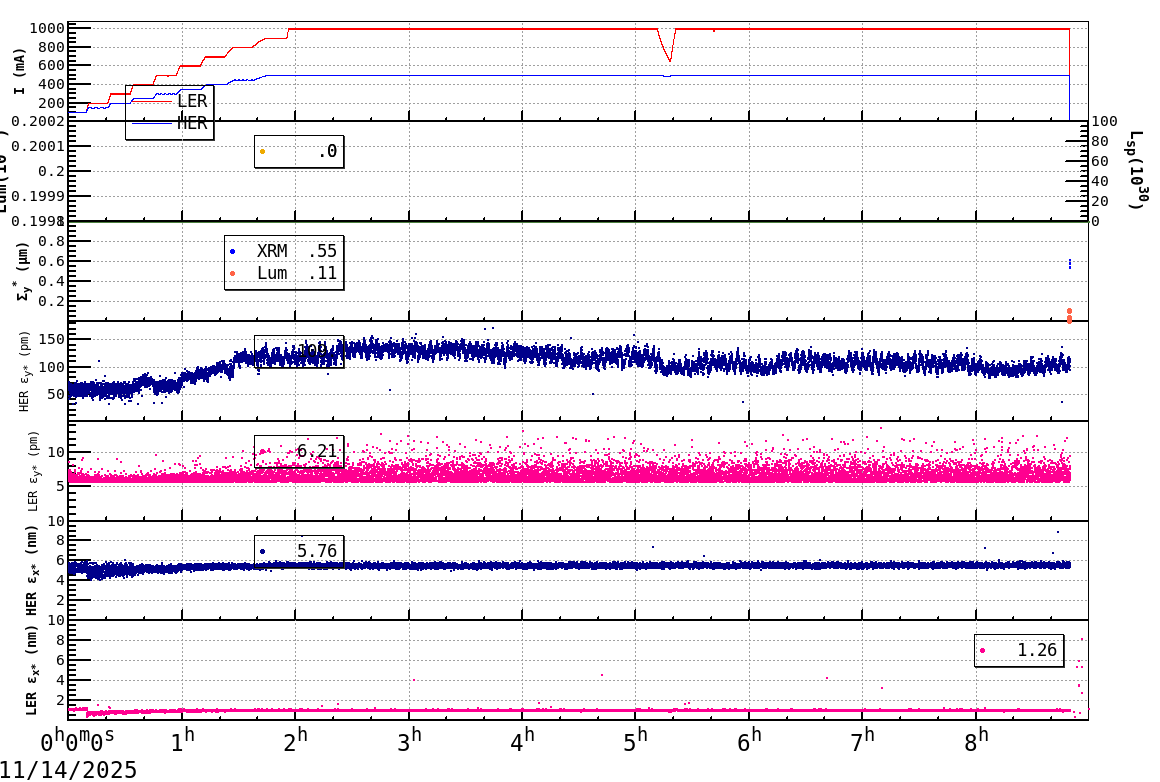Select the 1.26 value legend box
Screen dimensions: 1160x782
point(1019,650)
